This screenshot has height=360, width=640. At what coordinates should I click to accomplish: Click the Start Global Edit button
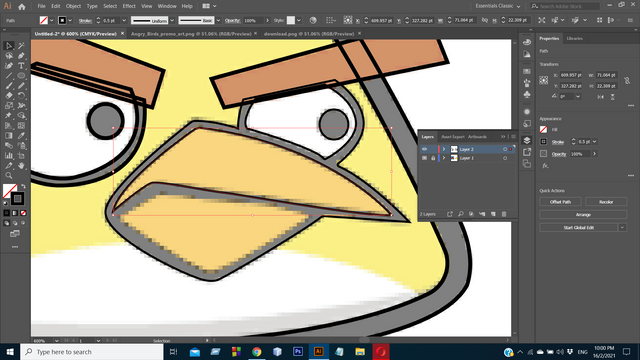(579, 227)
